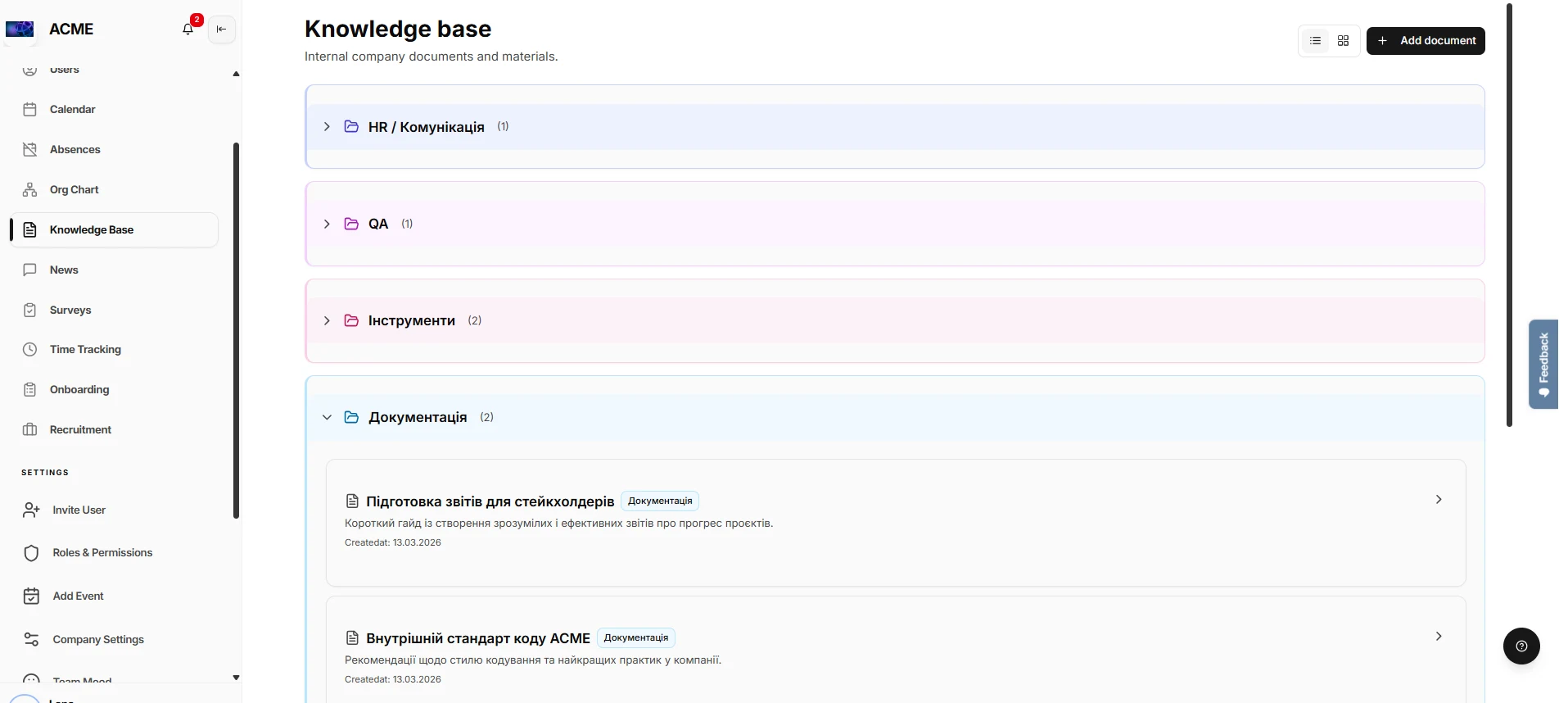Screen dimensions: 1568x703
Task: Click Документація tag on Підготовка звітів
Action: coord(660,501)
